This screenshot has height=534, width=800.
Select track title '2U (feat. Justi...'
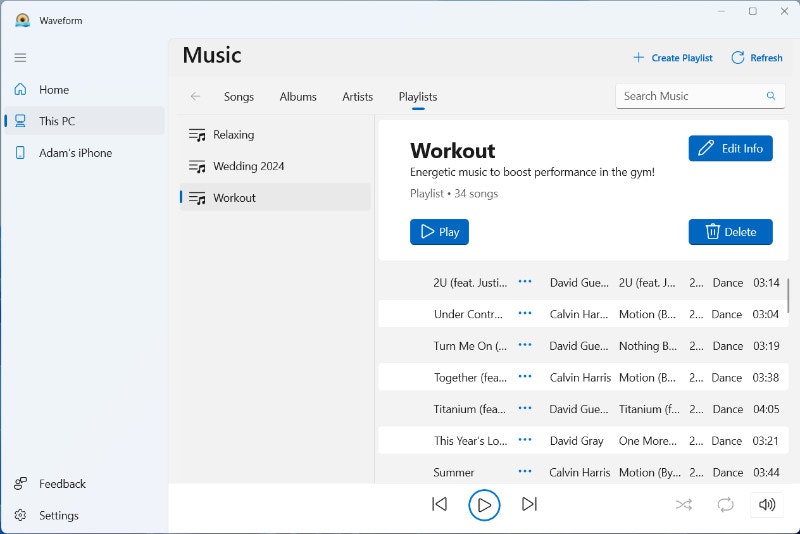[x=470, y=283]
